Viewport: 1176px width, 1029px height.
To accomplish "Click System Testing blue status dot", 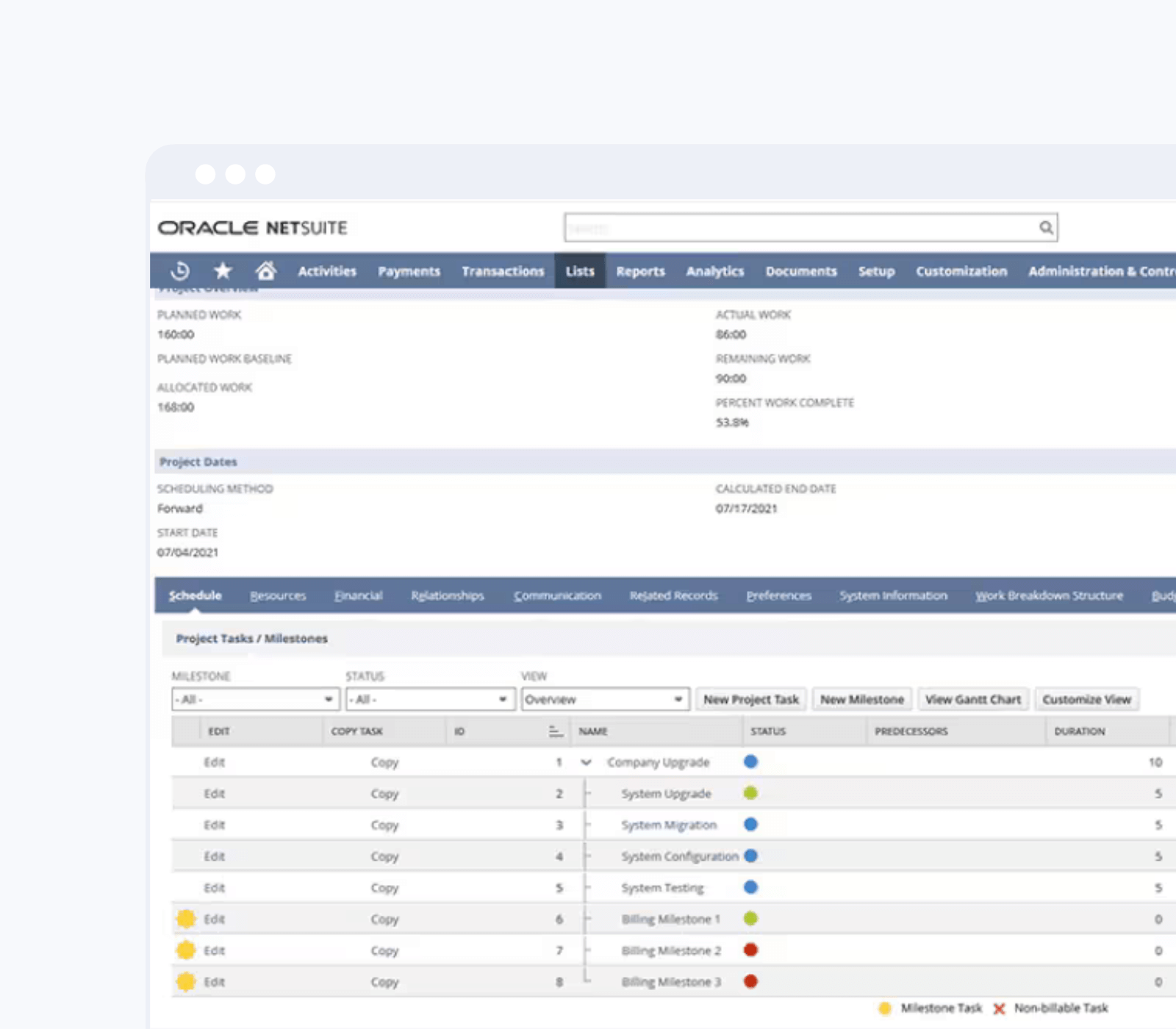I will click(750, 887).
